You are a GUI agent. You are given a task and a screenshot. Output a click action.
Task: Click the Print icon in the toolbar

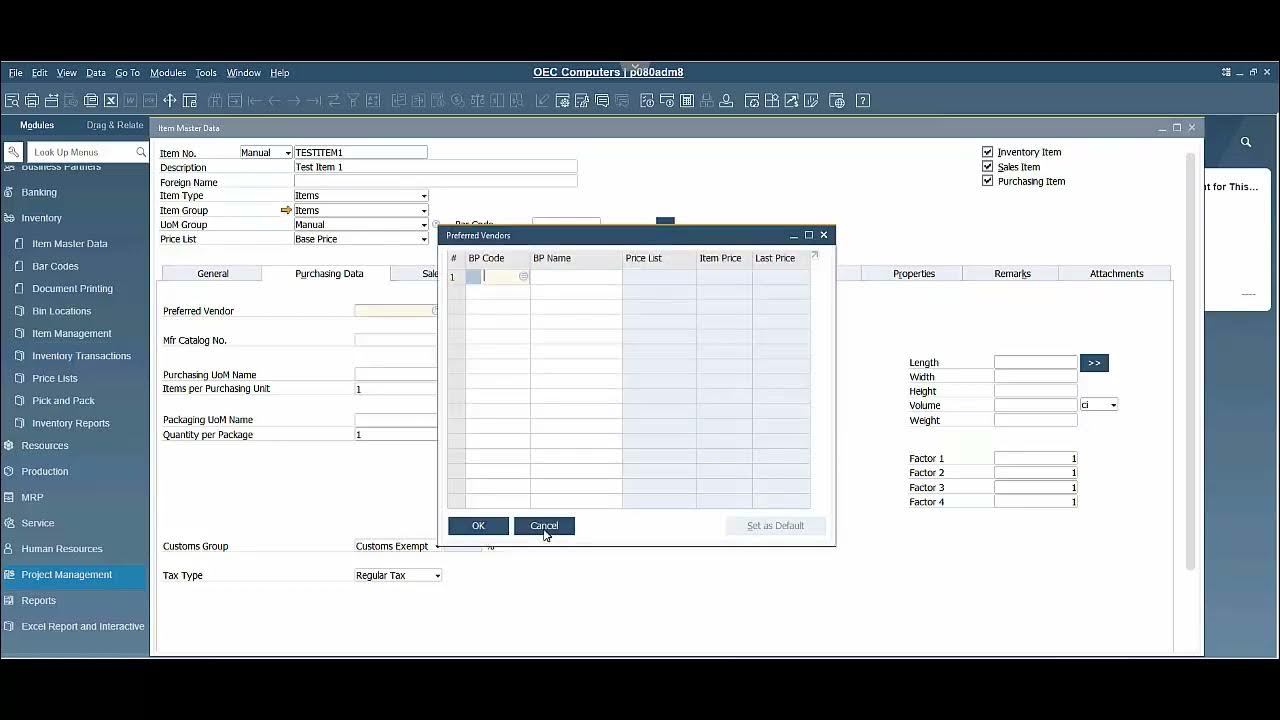[x=32, y=101]
